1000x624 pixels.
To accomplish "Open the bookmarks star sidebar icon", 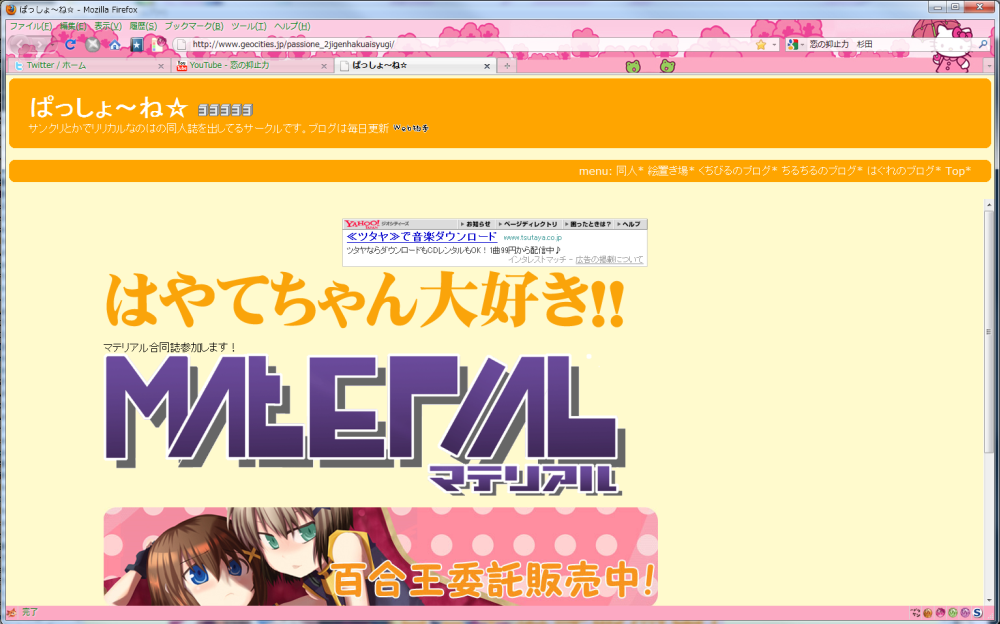I will click(136, 44).
